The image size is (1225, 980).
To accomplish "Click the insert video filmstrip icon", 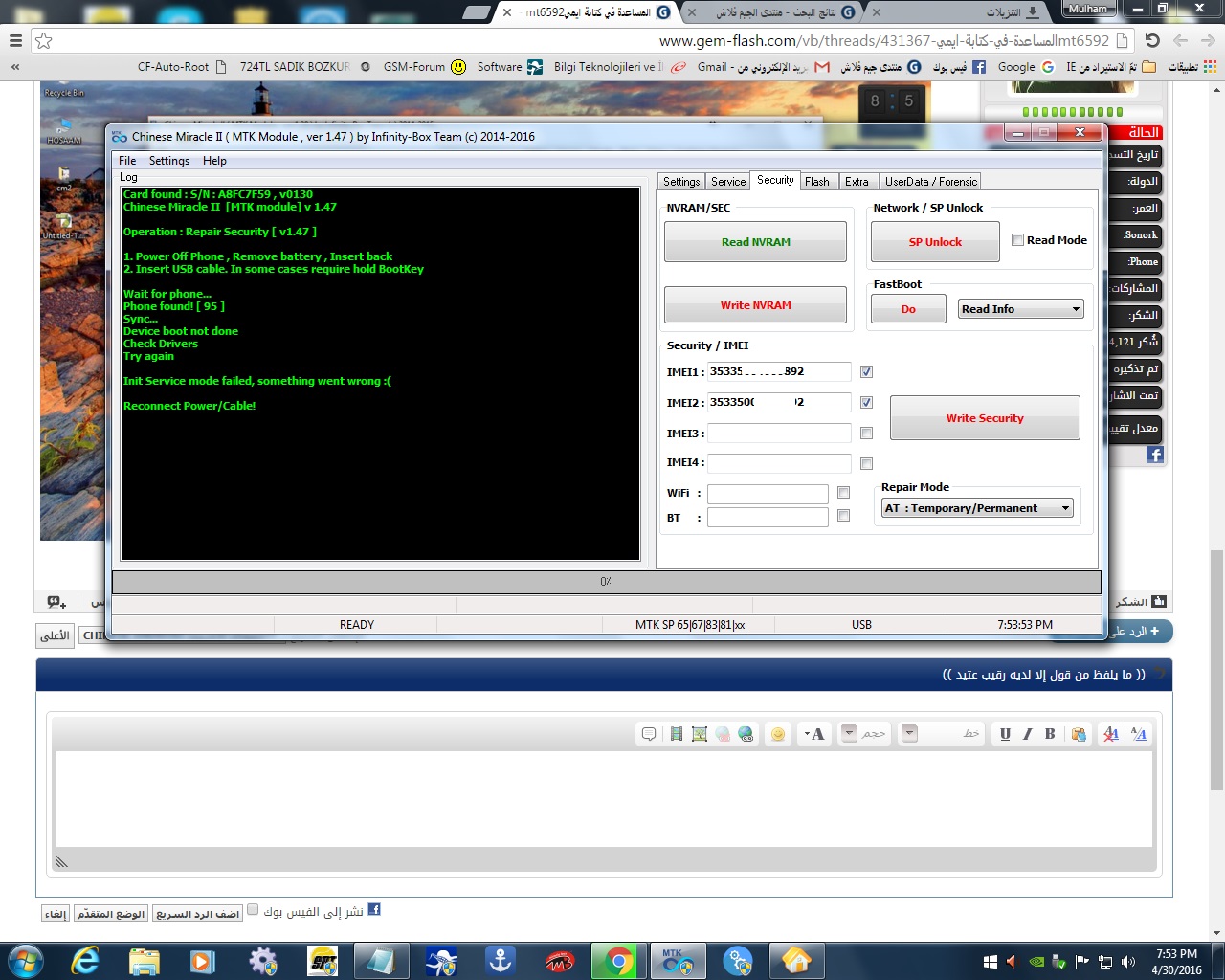I will [x=677, y=734].
